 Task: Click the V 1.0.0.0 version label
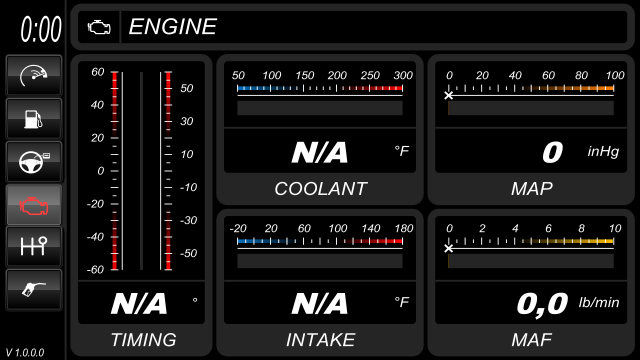pyautogui.click(x=25, y=353)
